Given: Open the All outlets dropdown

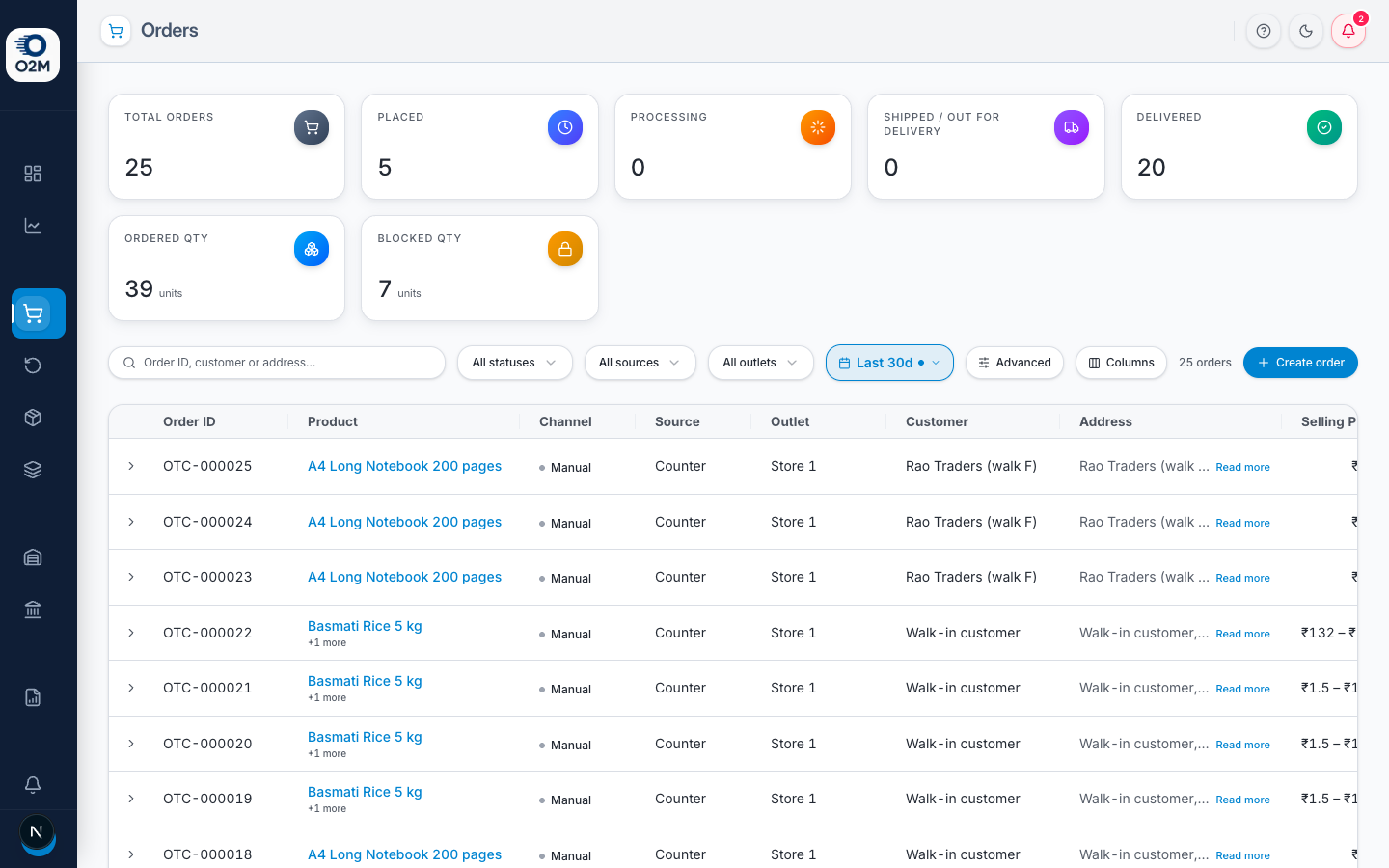Looking at the screenshot, I should (760, 363).
